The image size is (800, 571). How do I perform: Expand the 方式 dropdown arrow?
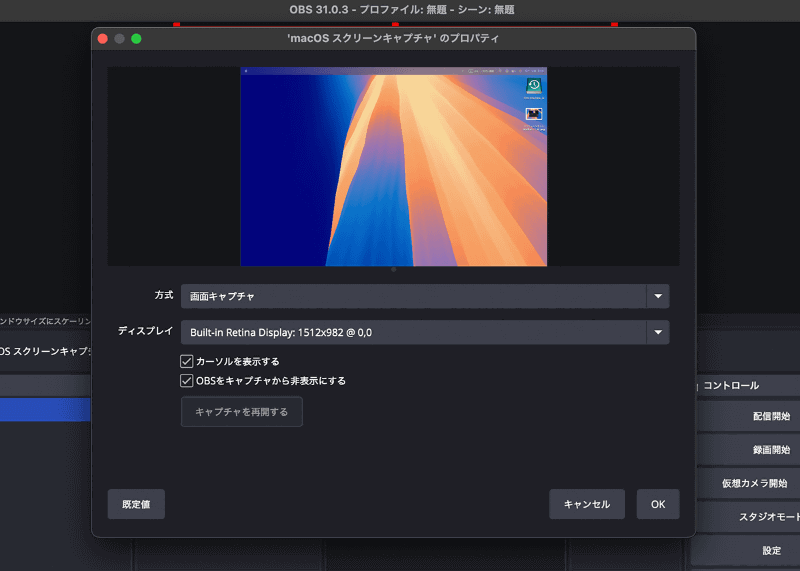658,296
